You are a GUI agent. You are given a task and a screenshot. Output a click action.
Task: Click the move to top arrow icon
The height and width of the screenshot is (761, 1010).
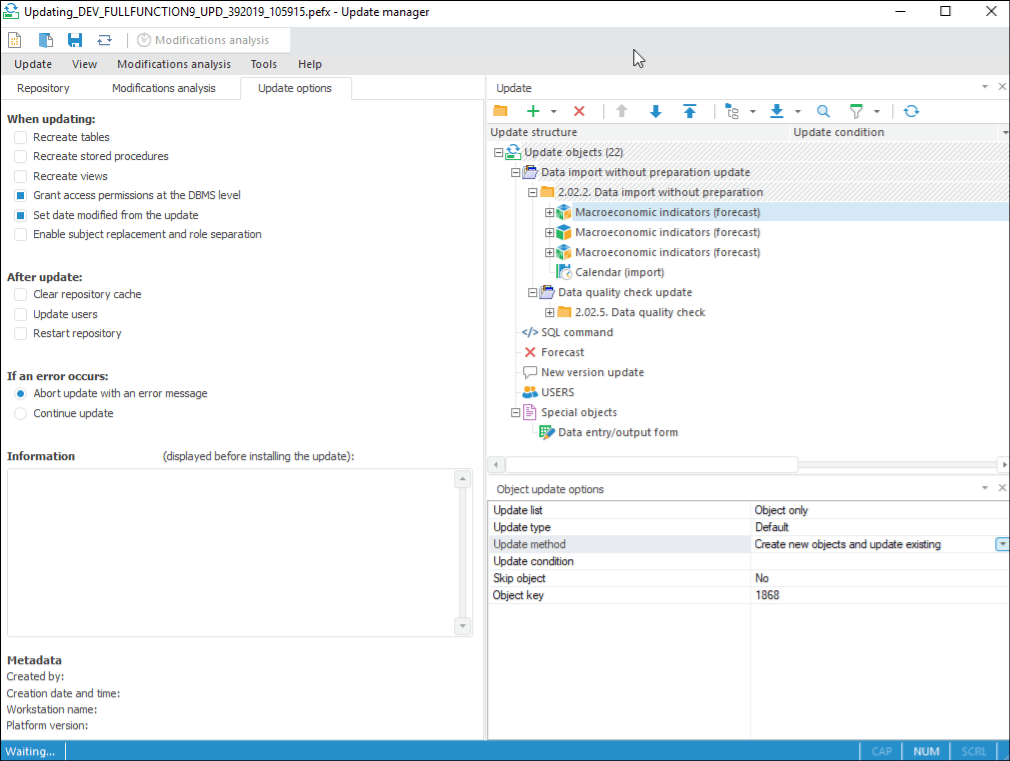coord(690,111)
